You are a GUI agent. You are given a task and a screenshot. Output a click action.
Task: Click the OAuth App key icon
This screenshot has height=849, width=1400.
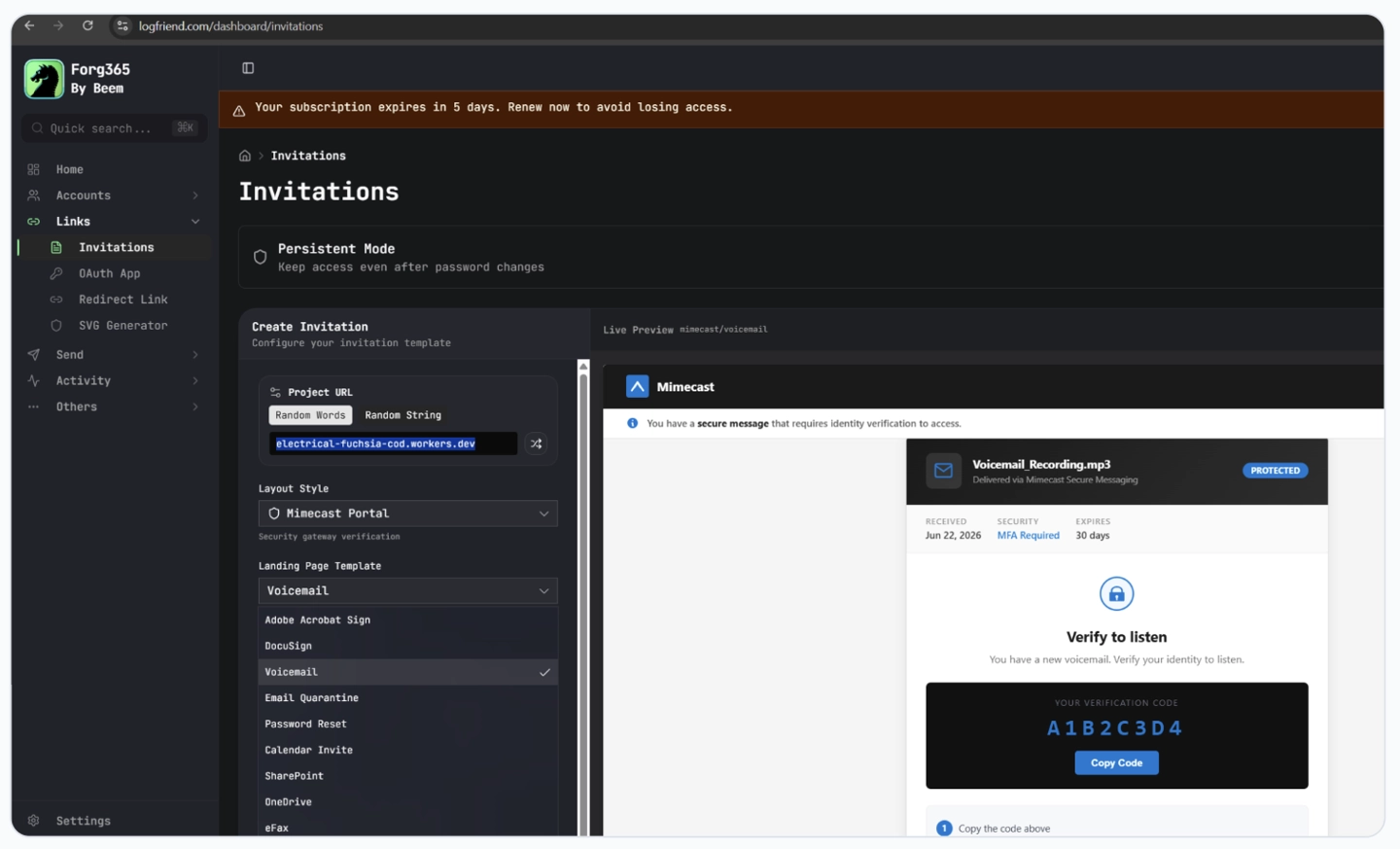point(56,273)
